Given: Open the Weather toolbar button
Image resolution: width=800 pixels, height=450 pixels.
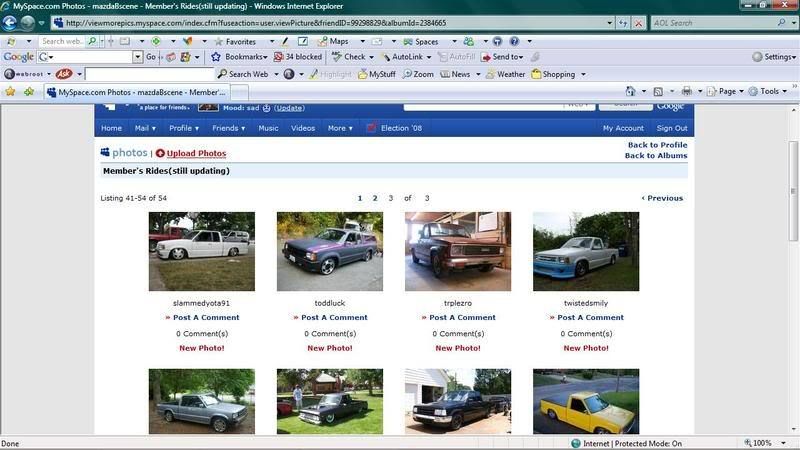Looking at the screenshot, I should [x=503, y=74].
